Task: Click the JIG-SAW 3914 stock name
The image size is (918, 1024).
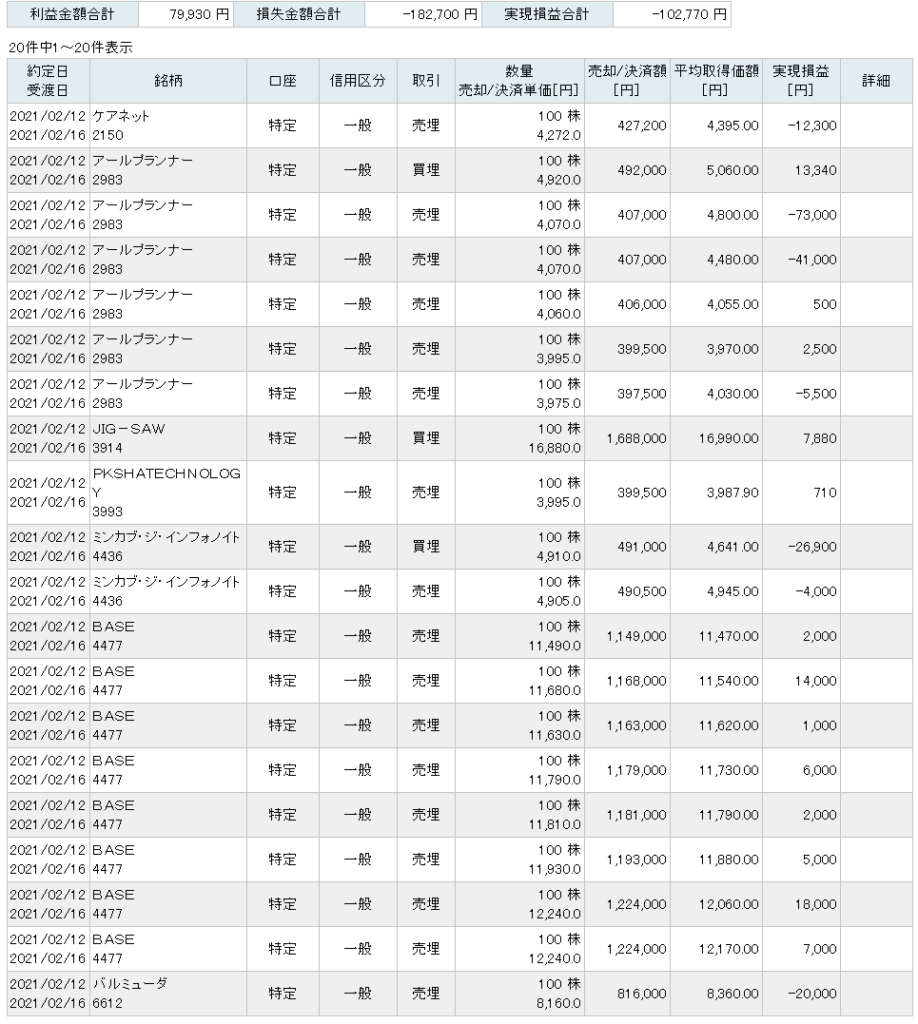Action: pyautogui.click(x=129, y=438)
